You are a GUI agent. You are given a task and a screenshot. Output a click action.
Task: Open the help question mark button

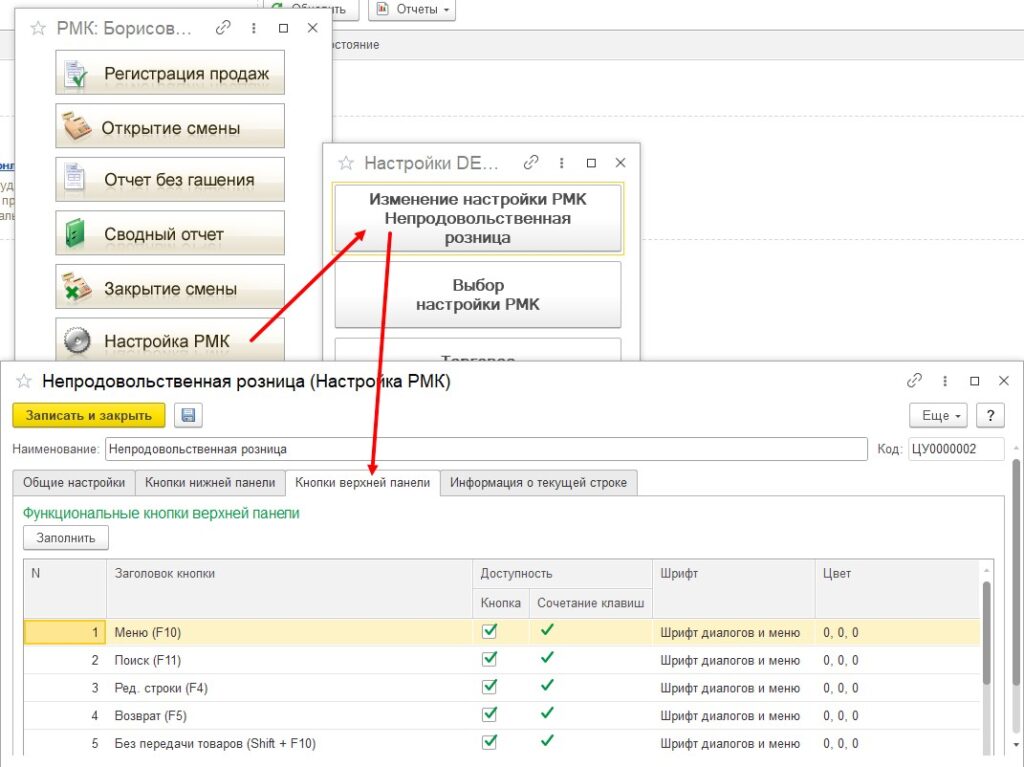pos(989,415)
